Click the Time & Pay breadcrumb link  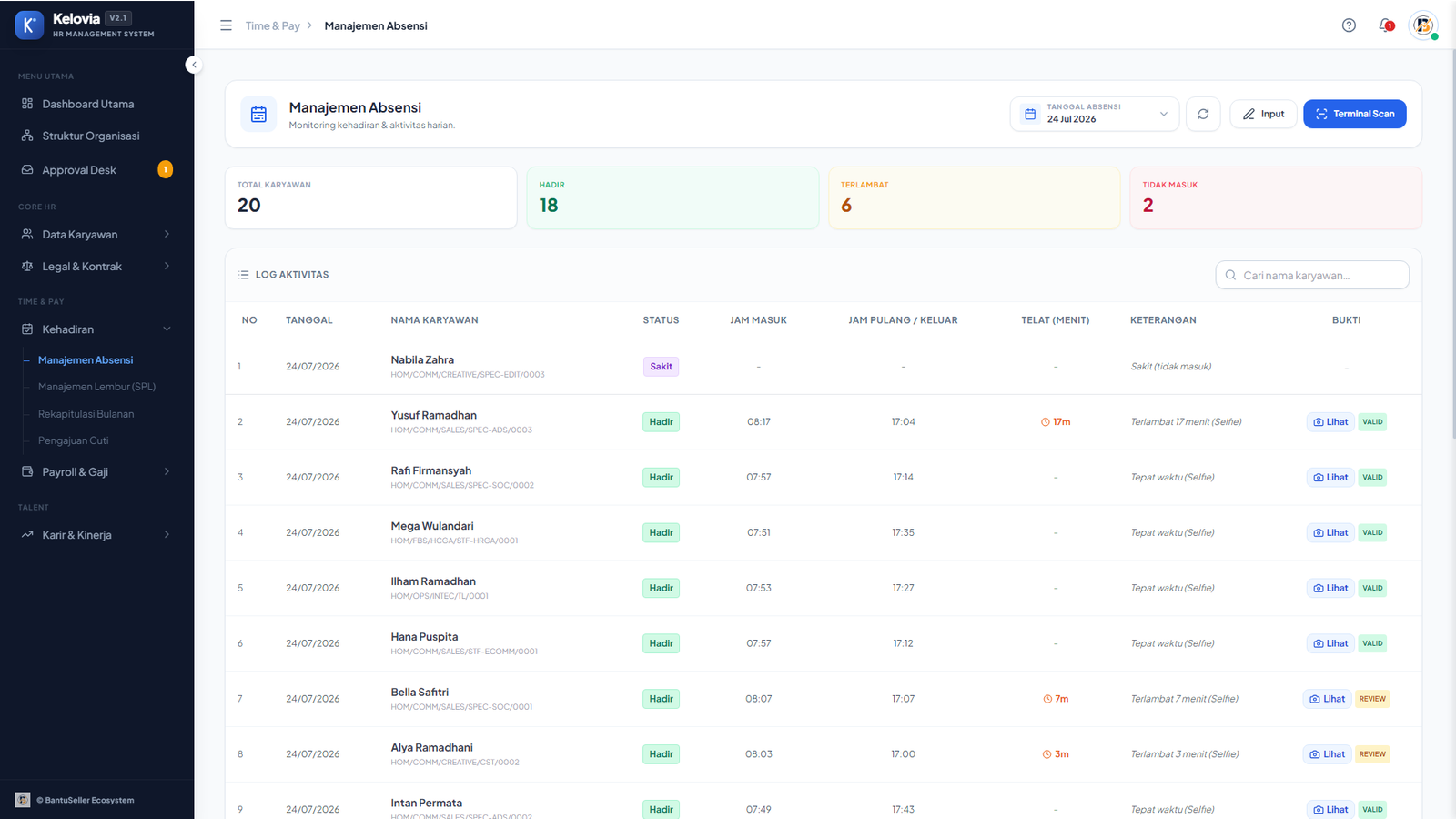coord(272,25)
